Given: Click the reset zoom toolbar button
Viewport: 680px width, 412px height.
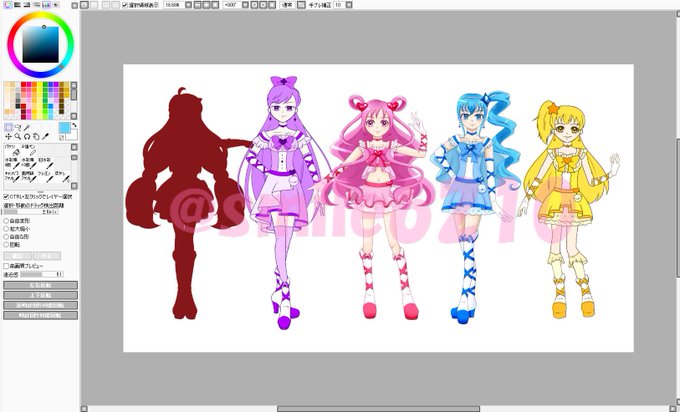Looking at the screenshot, I should (215, 5).
